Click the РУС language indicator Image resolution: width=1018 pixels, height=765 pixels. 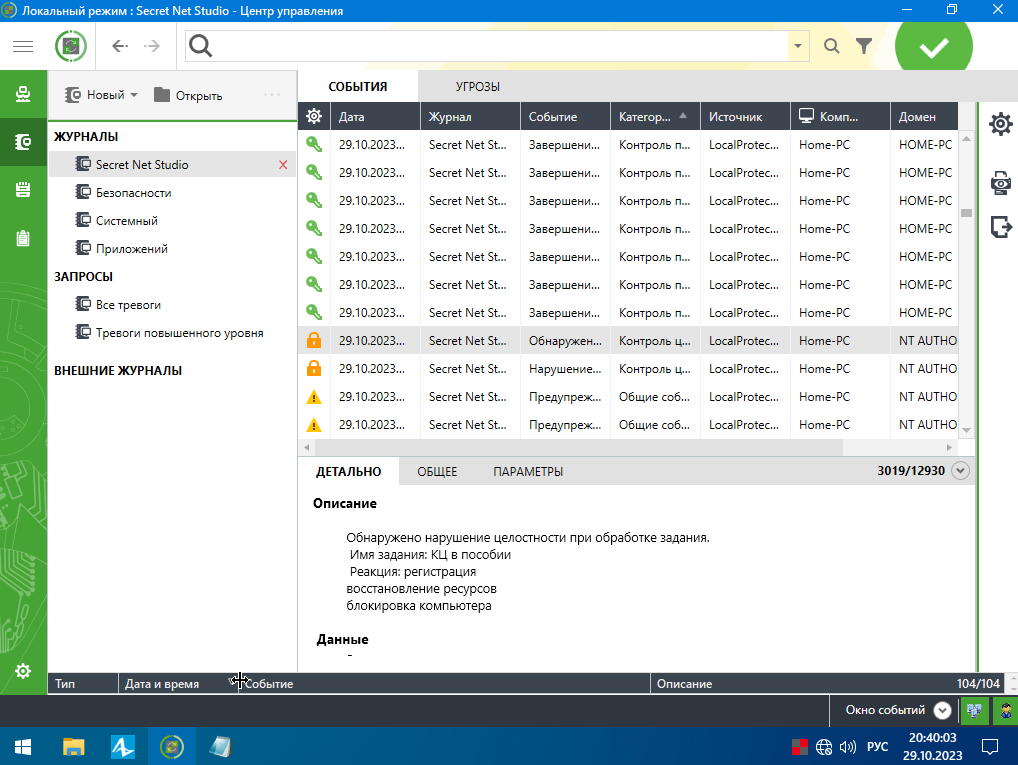click(877, 747)
